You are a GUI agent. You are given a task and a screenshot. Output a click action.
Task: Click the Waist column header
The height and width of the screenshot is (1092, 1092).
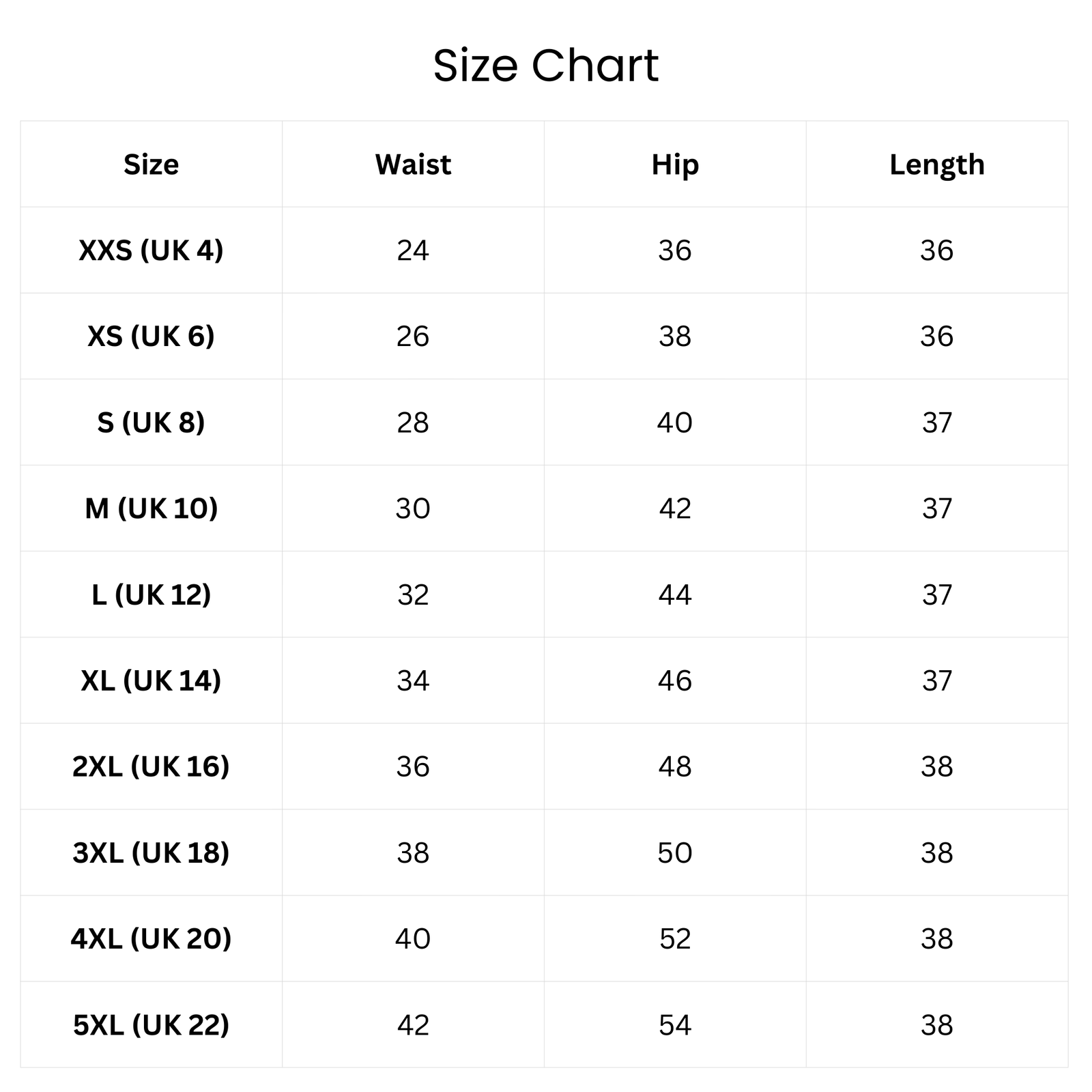click(413, 164)
